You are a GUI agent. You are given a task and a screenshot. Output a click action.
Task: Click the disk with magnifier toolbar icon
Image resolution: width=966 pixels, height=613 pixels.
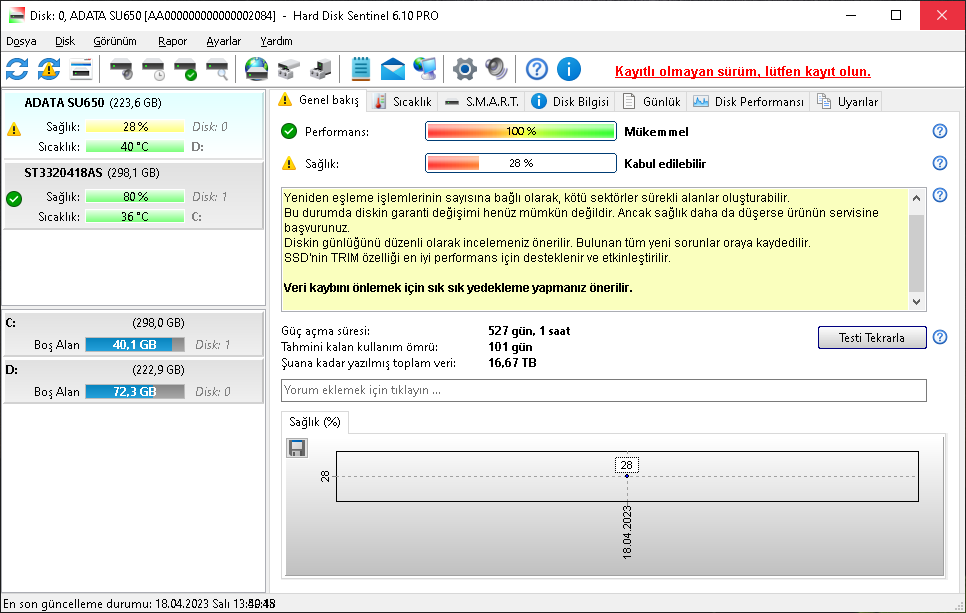pos(217,69)
